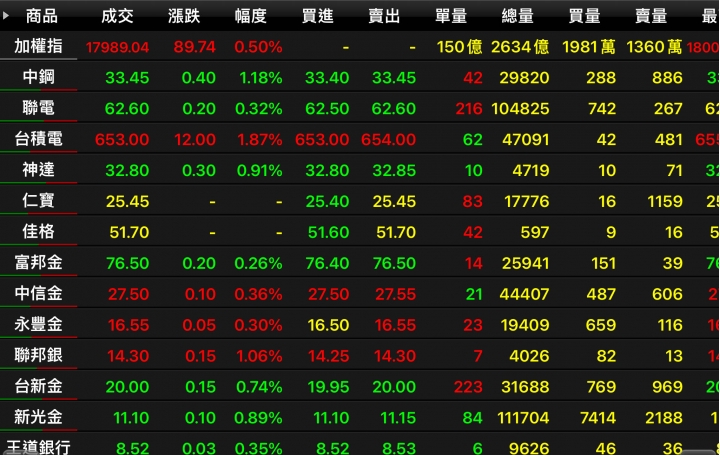Screen dimensions: 720x455
Task: Select the 王道銀行 stock name
Action: (x=39, y=447)
